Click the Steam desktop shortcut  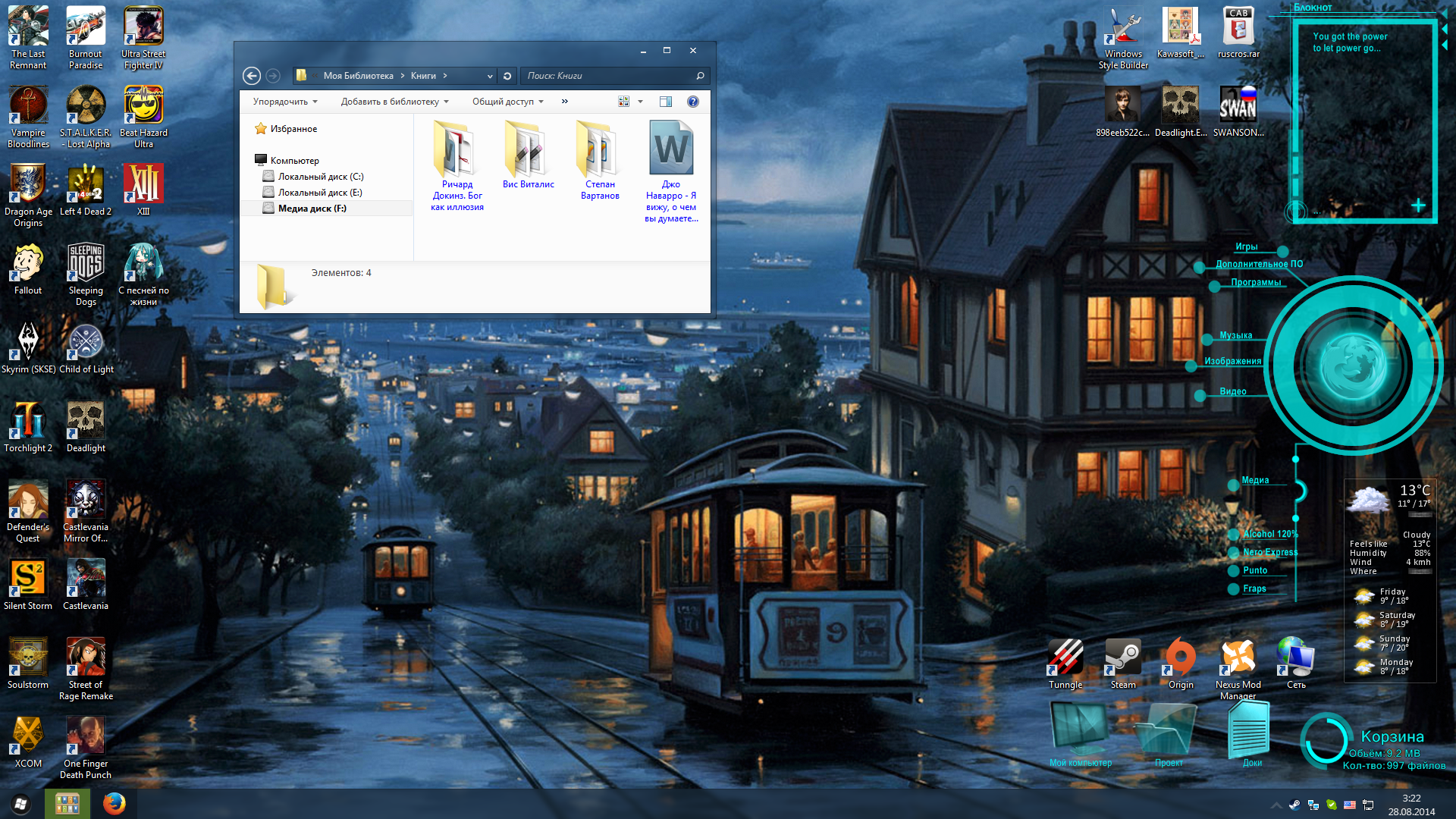pos(1123,664)
